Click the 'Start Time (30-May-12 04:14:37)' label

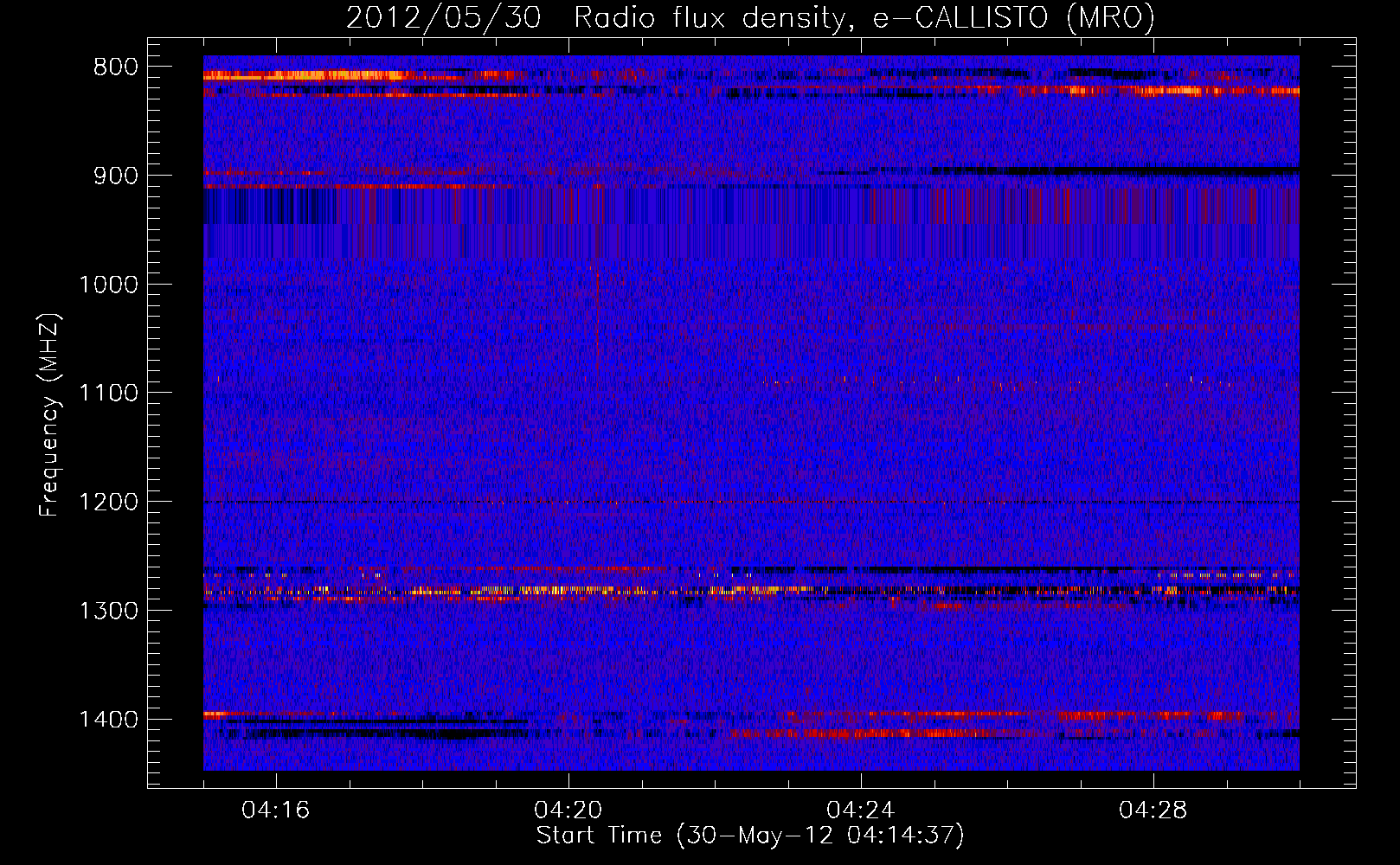(750, 836)
